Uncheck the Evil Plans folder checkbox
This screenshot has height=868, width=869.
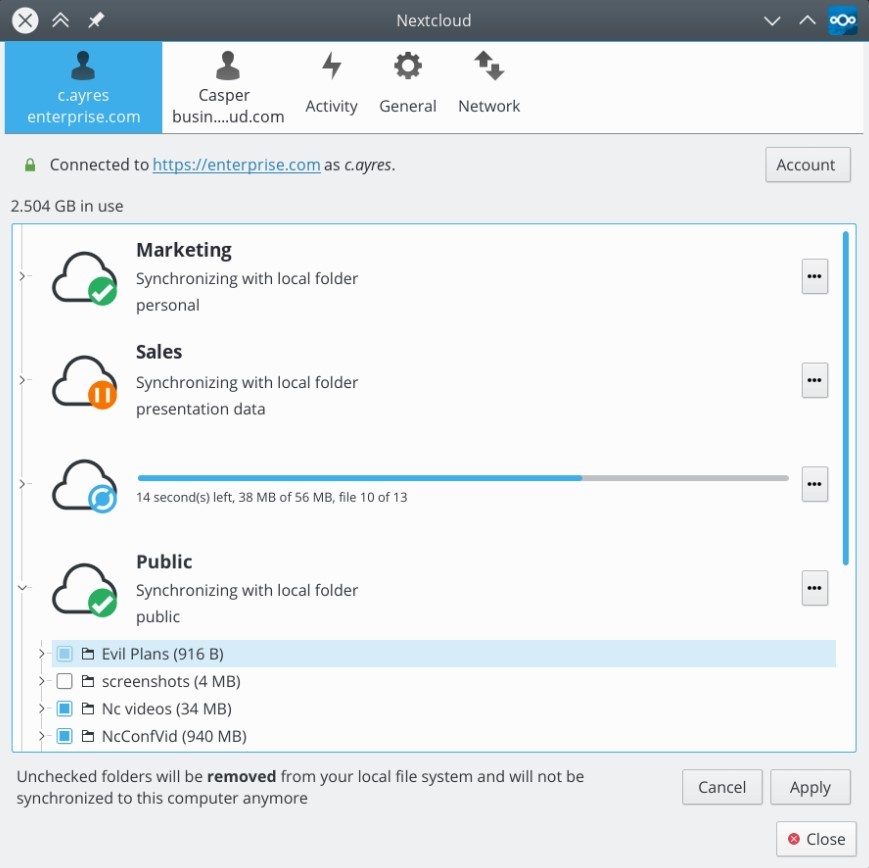pos(62,653)
